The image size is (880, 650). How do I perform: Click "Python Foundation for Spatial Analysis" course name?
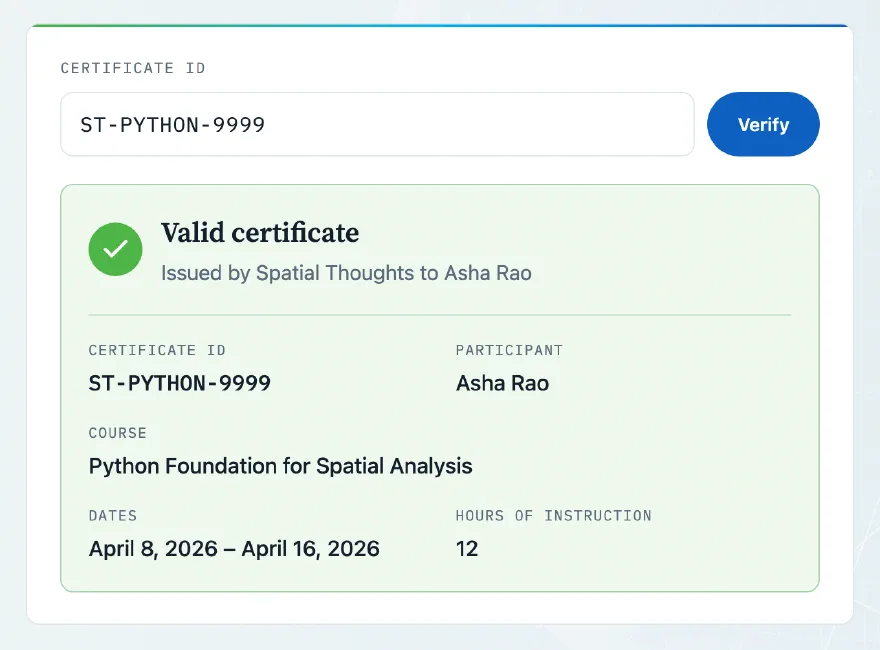click(x=281, y=466)
